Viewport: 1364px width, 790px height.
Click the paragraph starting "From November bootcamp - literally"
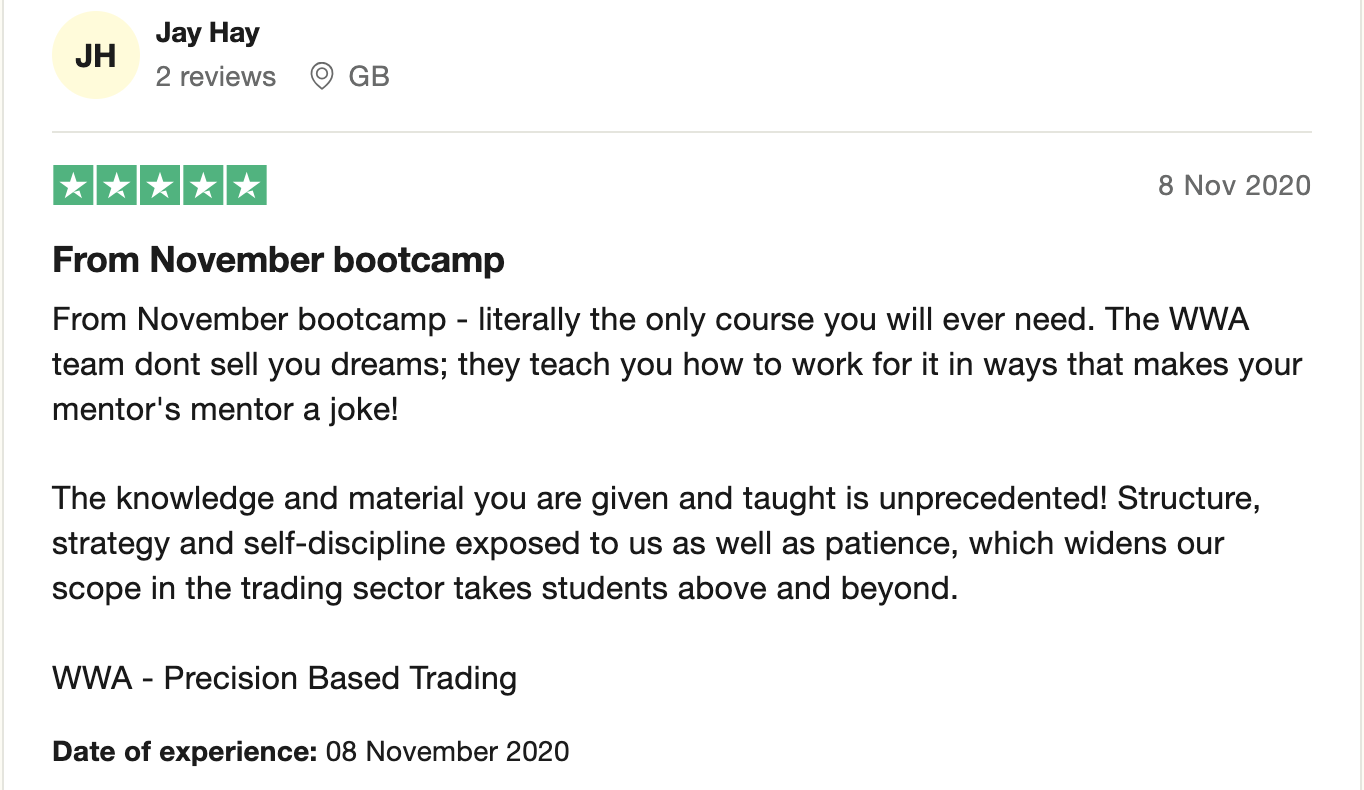click(650, 321)
